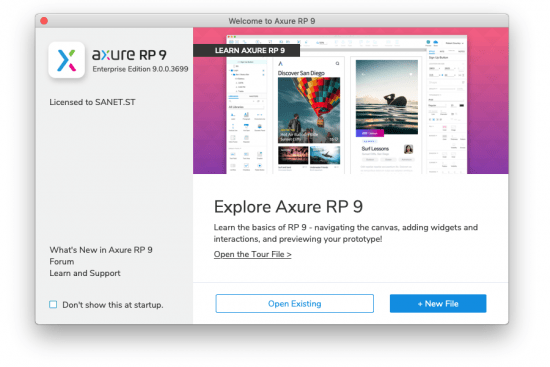Click Licensed to SANET.ST text
The image size is (550, 367).
[92, 102]
